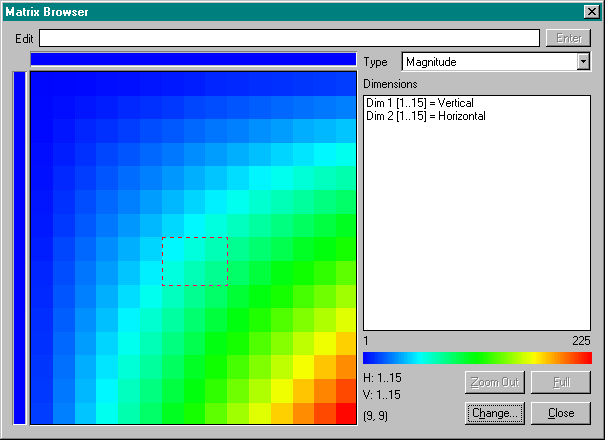Viewport: 605px width, 440px height.
Task: Click the red bottom-right matrix cell
Action: [x=346, y=413]
